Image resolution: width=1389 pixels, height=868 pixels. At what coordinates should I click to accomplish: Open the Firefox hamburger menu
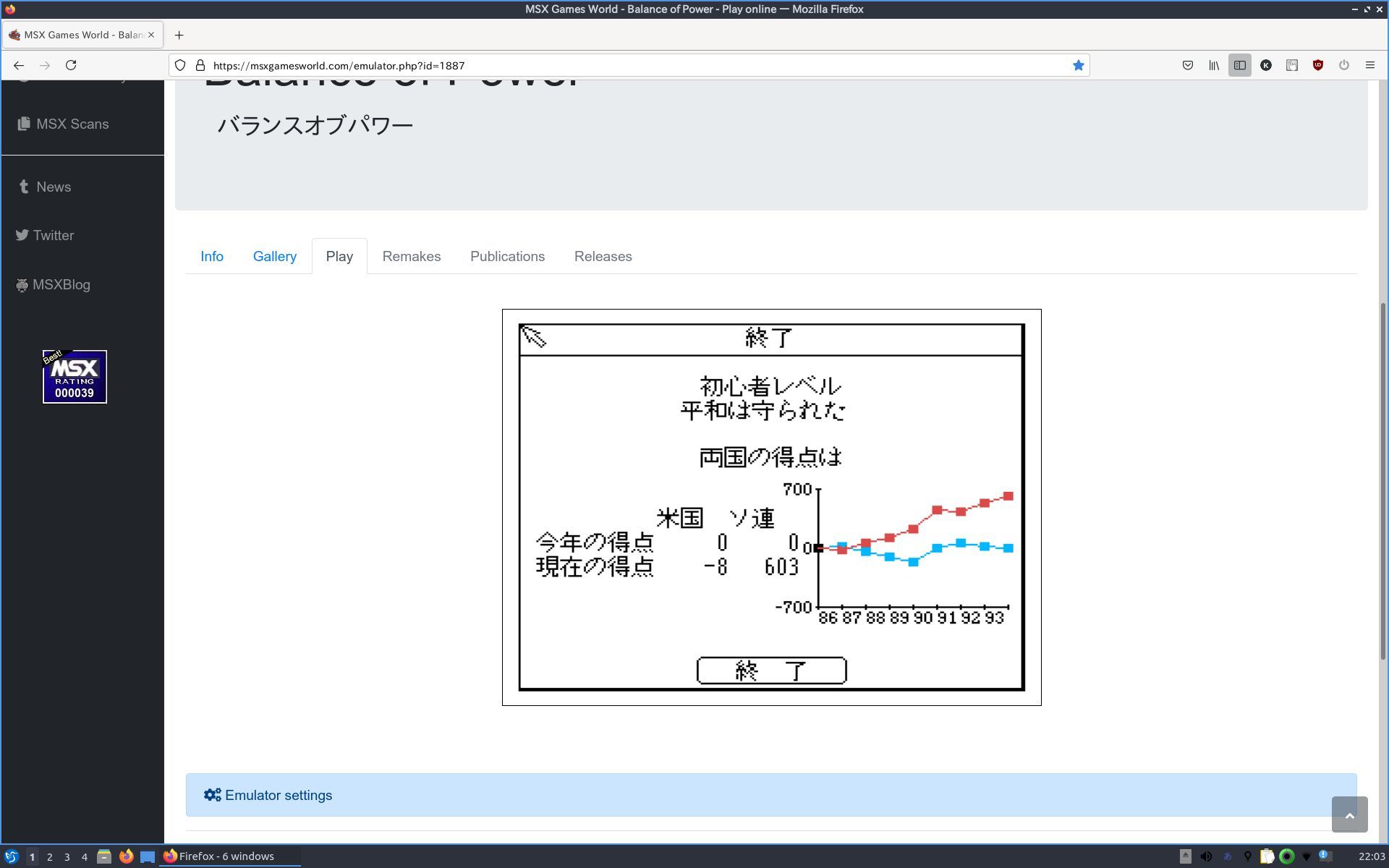point(1370,65)
